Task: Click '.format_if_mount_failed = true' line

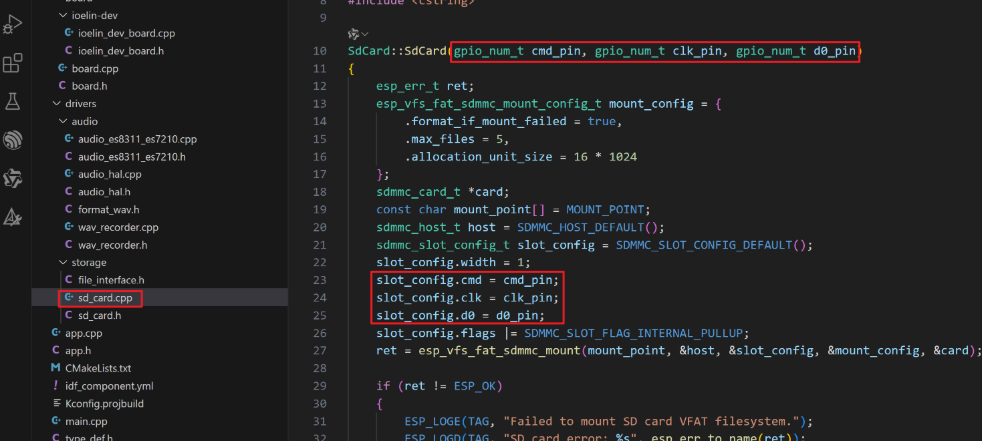Action: tap(514, 121)
